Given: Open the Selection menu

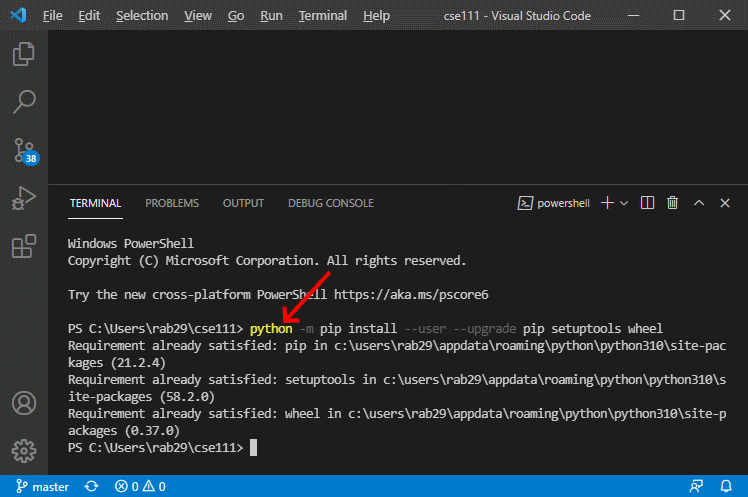Looking at the screenshot, I should [x=142, y=16].
